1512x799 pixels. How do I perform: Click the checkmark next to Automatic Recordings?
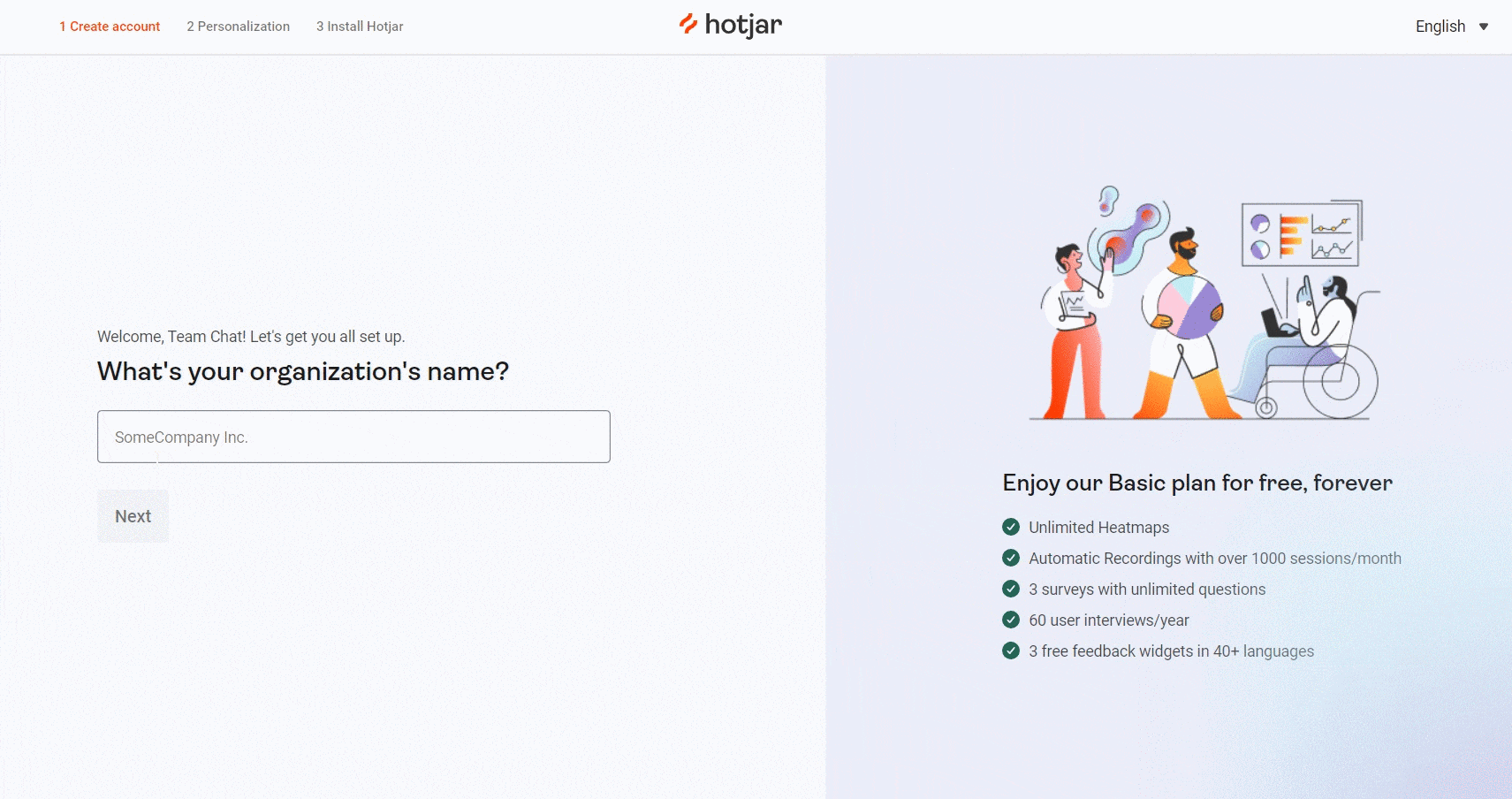tap(1011, 558)
